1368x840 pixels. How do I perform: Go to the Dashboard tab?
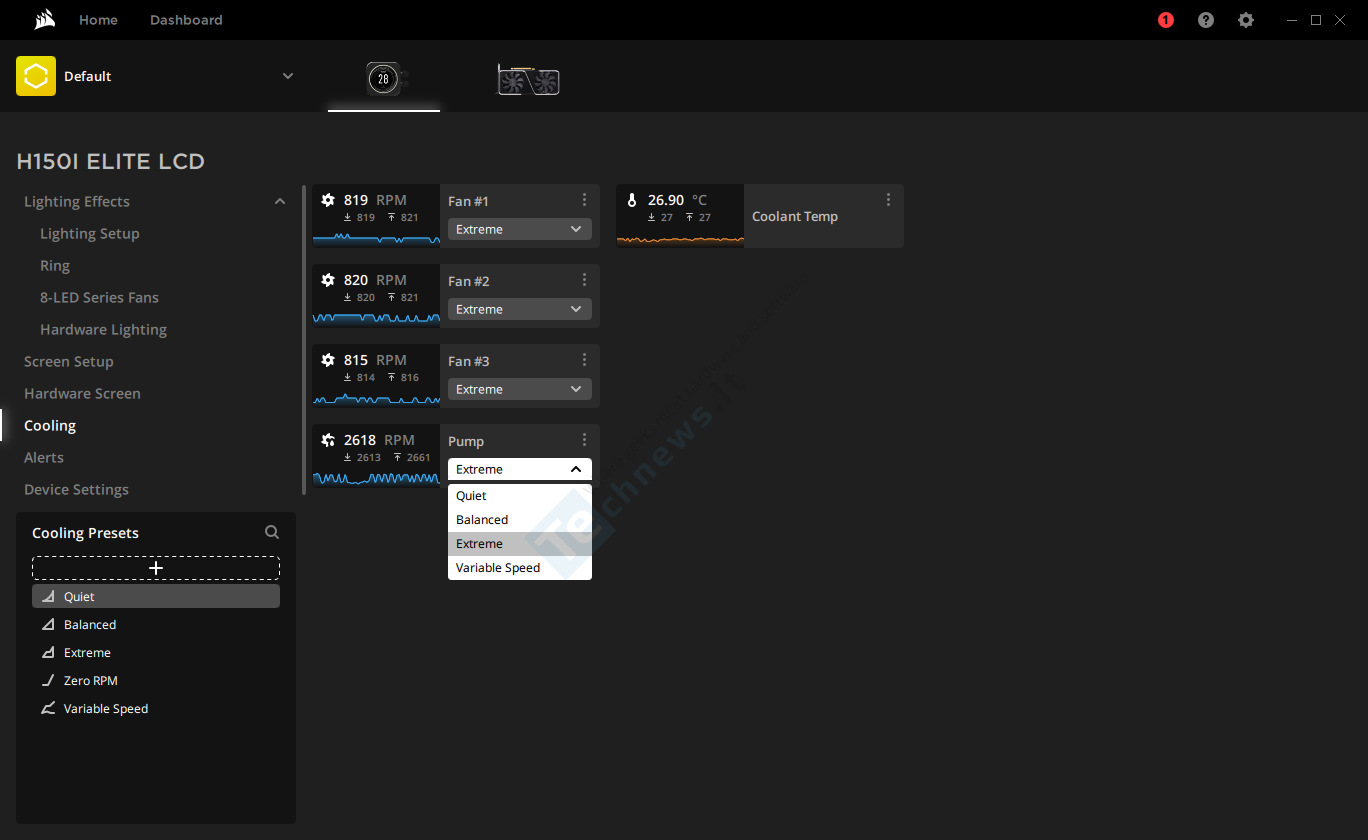pos(186,20)
